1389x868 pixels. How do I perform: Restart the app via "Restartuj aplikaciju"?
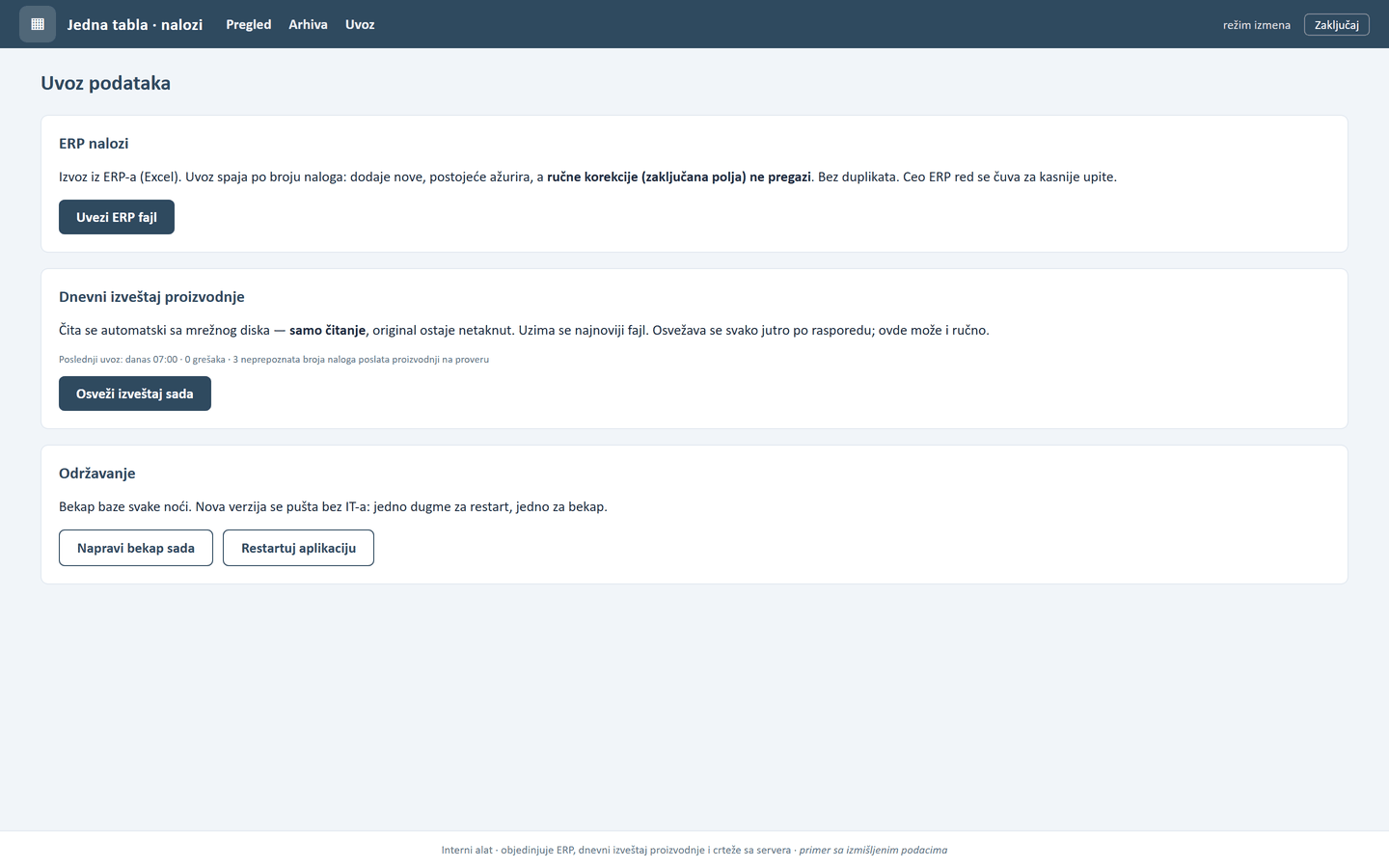(298, 548)
